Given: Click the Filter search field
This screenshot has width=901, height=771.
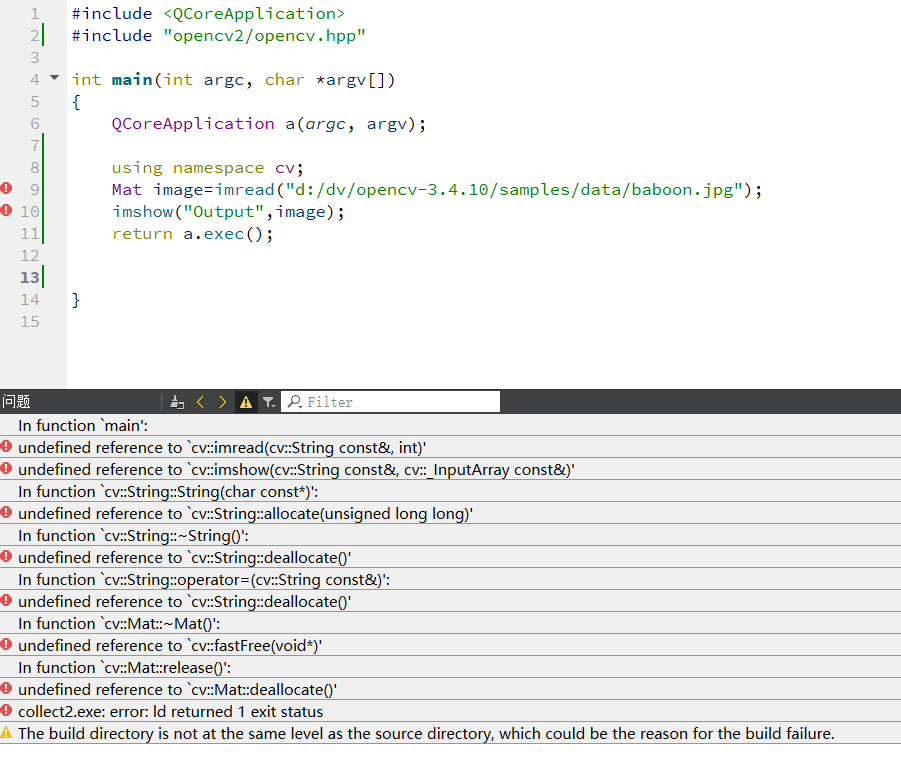Looking at the screenshot, I should click(390, 402).
